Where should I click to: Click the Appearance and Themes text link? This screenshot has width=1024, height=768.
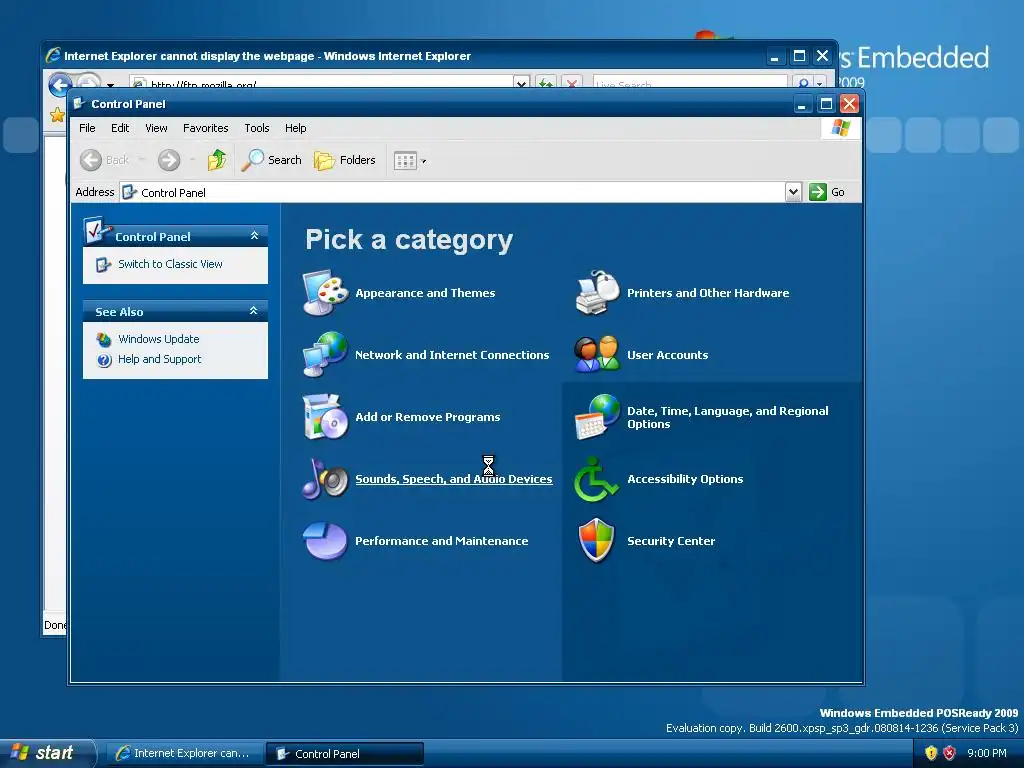[x=425, y=293]
